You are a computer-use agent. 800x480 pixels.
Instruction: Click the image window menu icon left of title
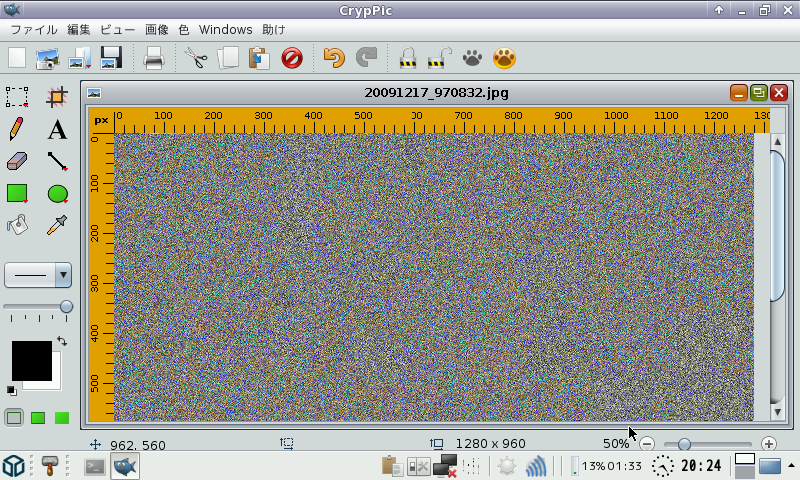[x=95, y=93]
